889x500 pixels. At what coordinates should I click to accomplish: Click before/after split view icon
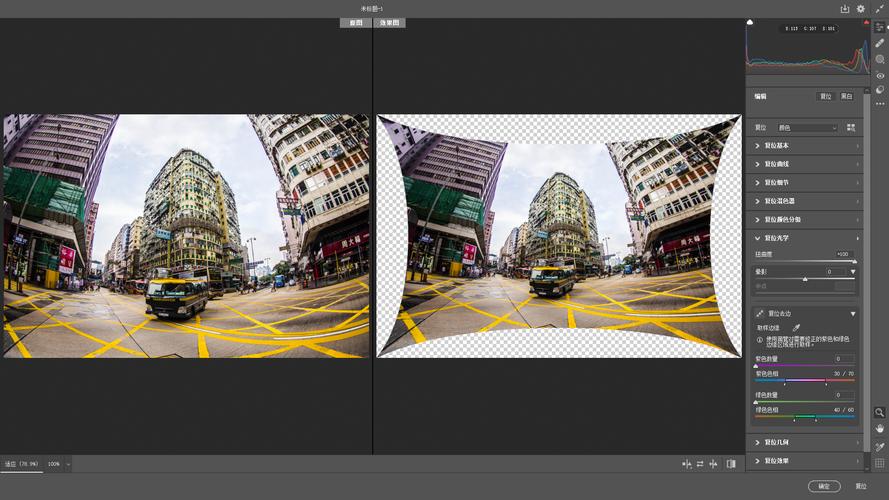[687, 464]
